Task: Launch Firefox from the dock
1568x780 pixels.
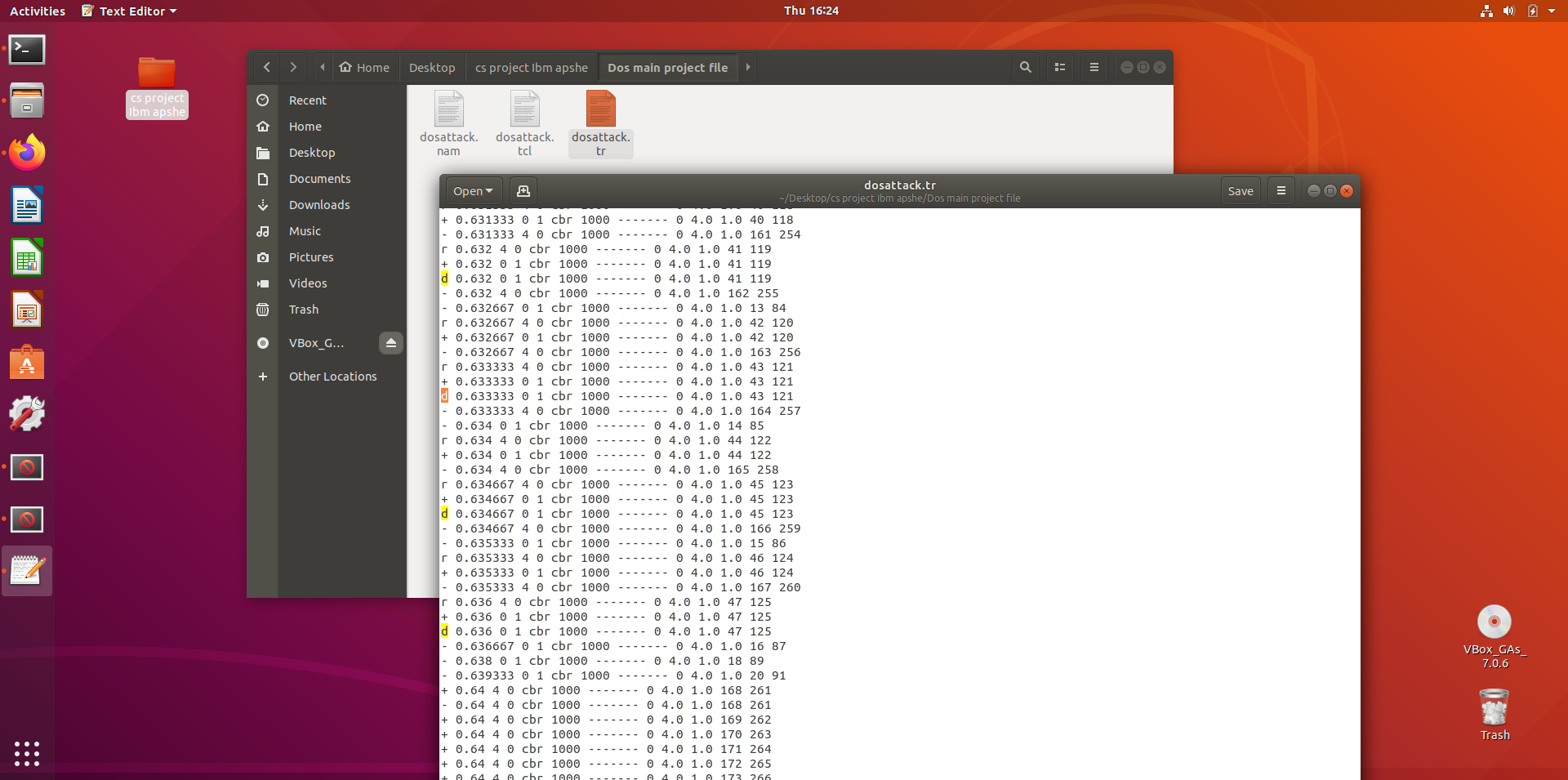Action: (x=27, y=152)
